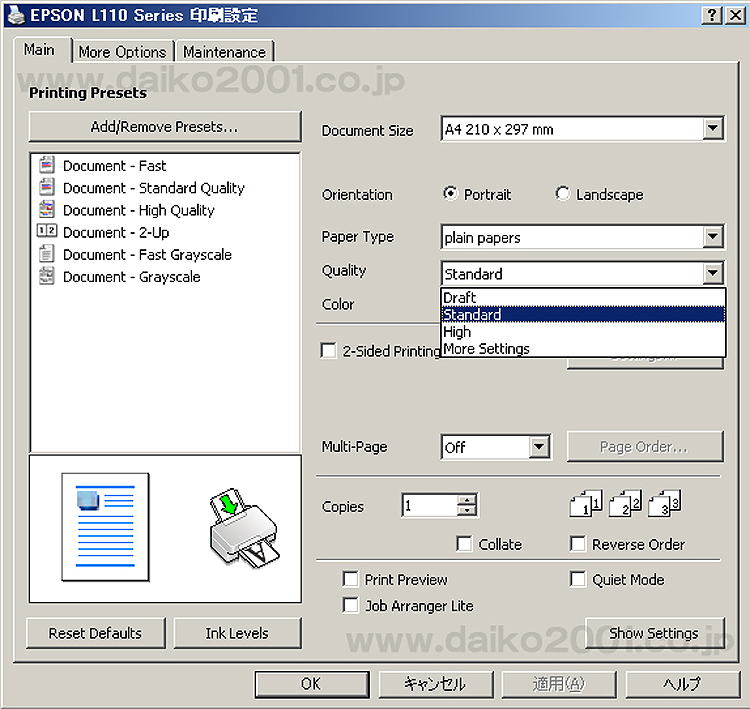The image size is (750, 709).
Task: Click the 3-3 collation page-order icon
Action: (664, 503)
